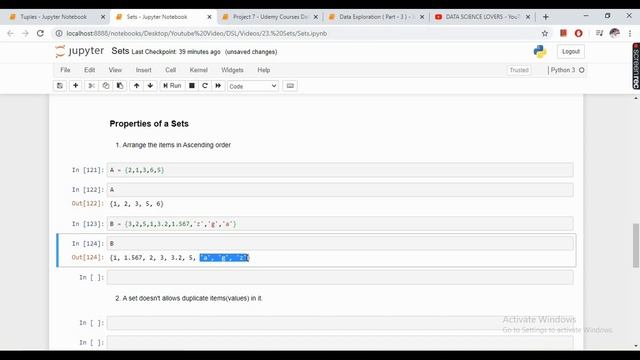Select cell In [123] defining set B
Screen dimensions: 640x360
point(340,224)
